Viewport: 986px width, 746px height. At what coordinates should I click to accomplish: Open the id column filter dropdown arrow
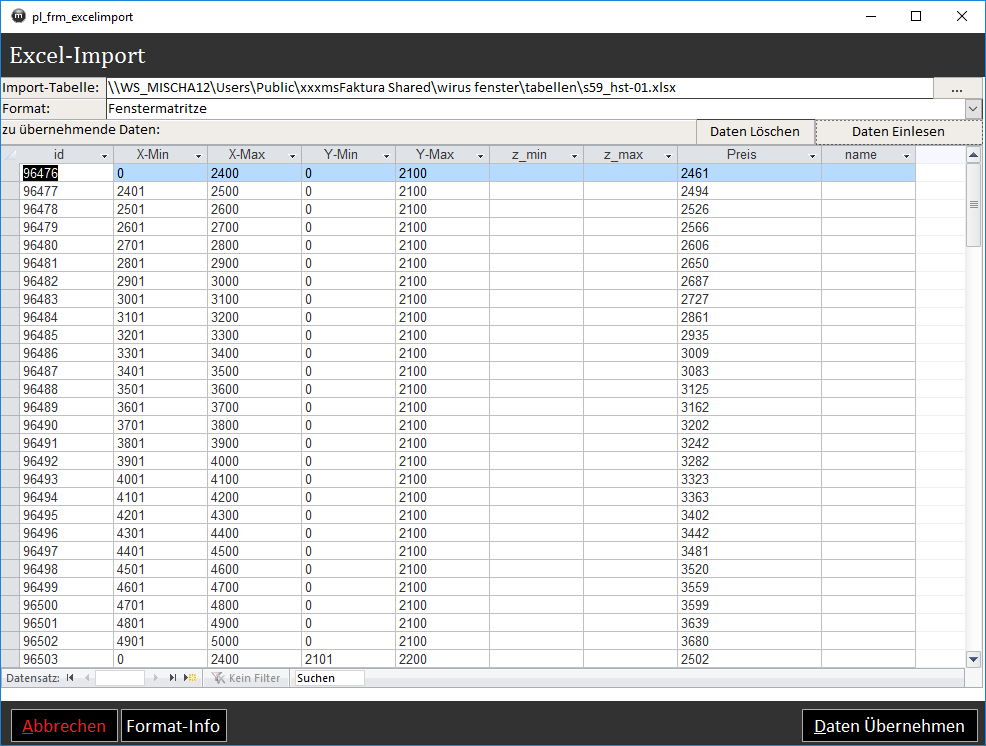[104, 155]
